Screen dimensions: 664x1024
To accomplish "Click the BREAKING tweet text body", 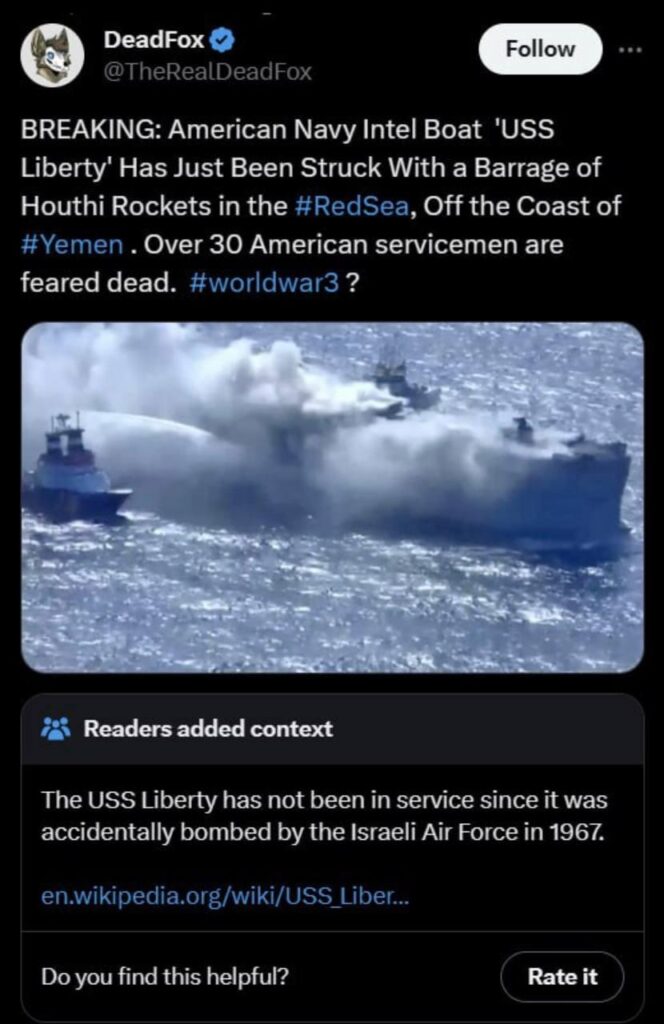I will click(321, 206).
